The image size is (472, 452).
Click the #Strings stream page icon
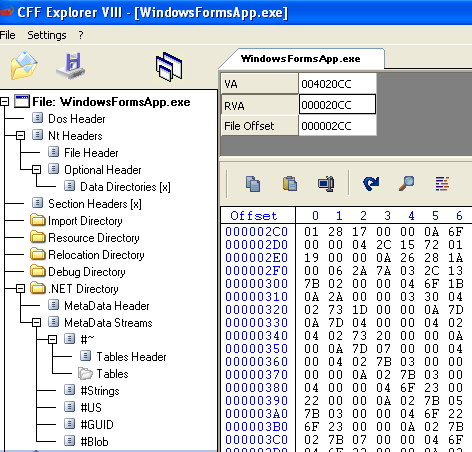pyautogui.click(x=69, y=390)
